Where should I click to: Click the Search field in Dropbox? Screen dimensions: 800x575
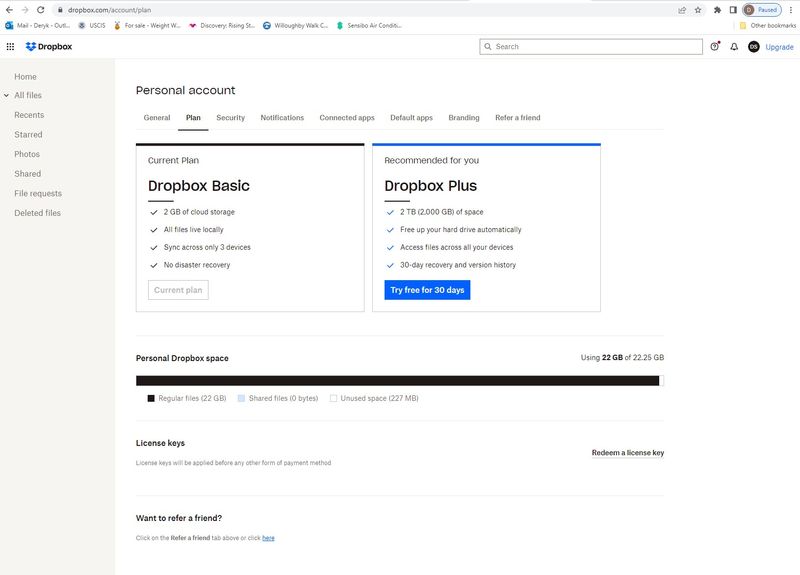pyautogui.click(x=591, y=46)
